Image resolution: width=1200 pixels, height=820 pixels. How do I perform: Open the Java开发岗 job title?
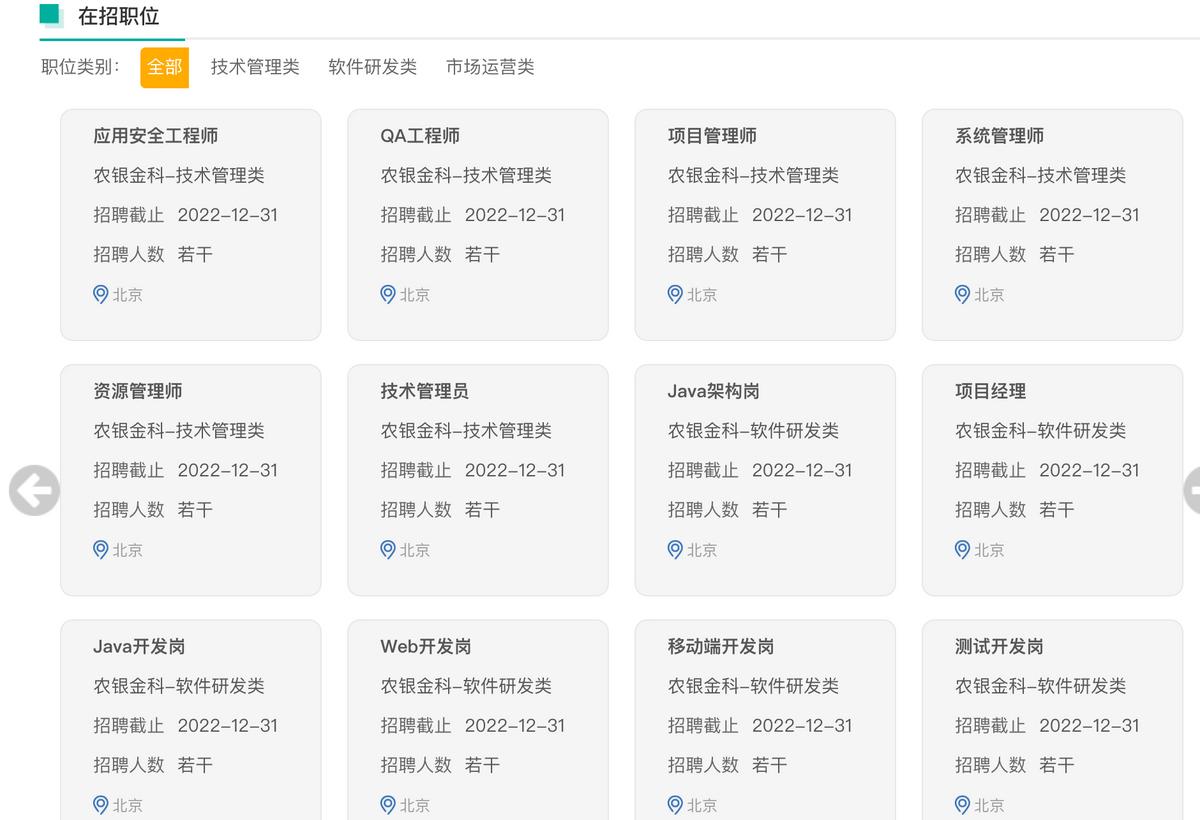(x=139, y=646)
